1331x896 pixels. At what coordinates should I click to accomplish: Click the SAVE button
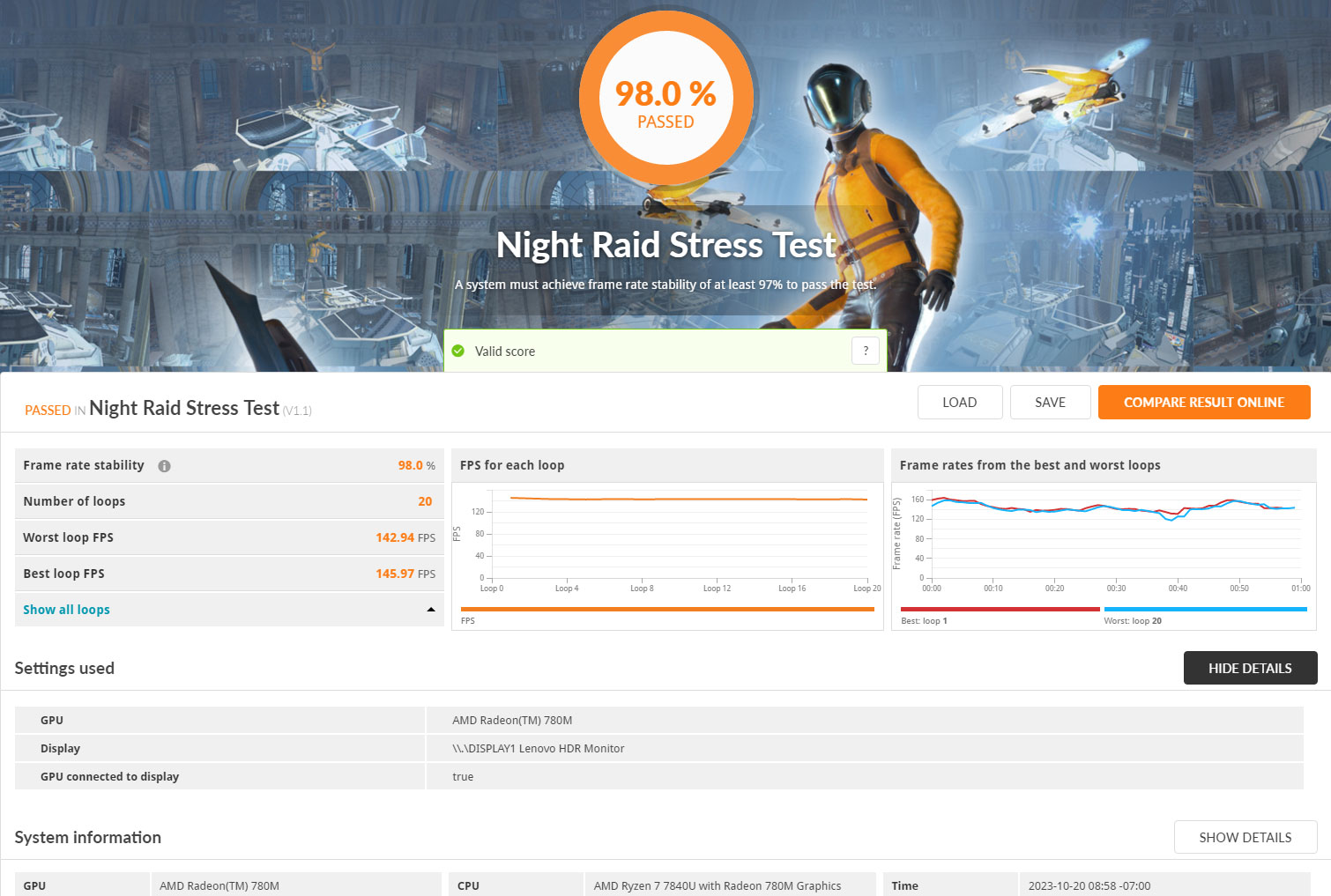(1050, 402)
